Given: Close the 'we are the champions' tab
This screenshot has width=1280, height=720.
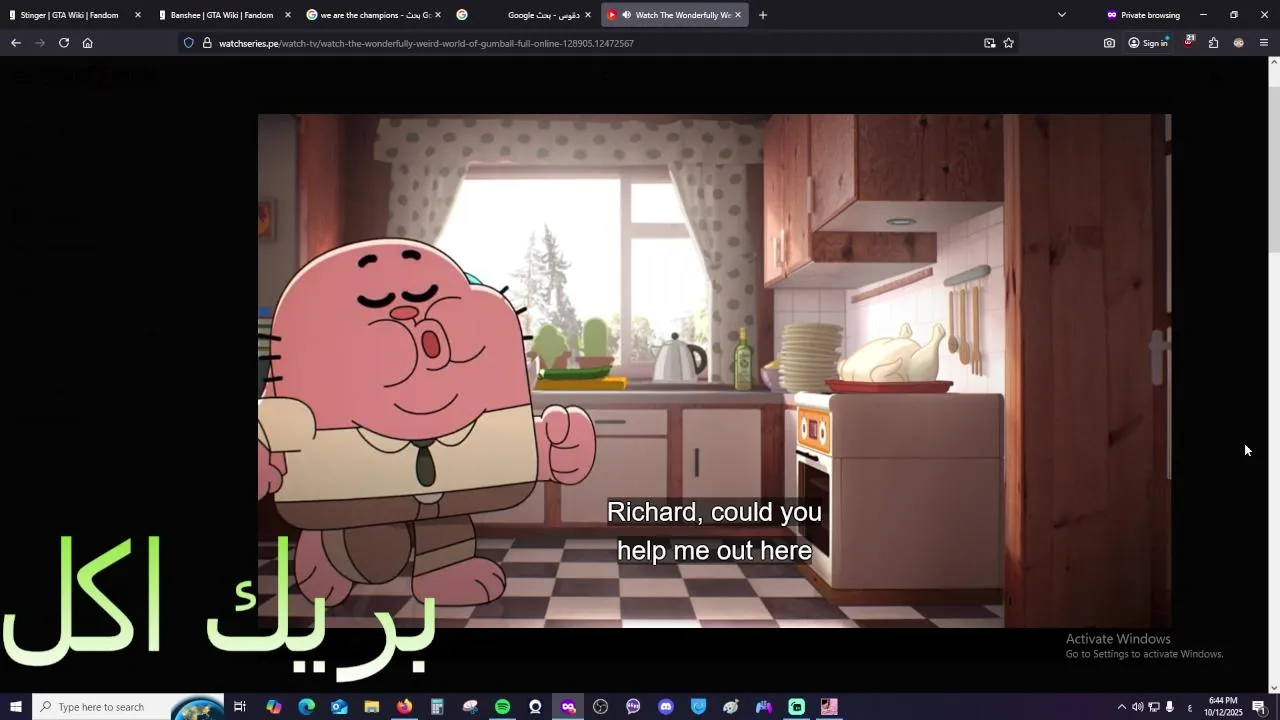Looking at the screenshot, I should [438, 15].
